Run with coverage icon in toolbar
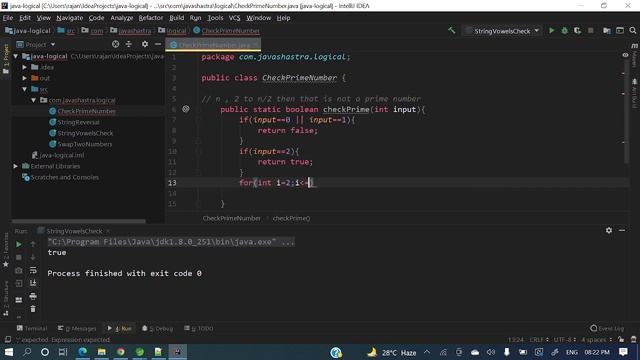 [577, 31]
